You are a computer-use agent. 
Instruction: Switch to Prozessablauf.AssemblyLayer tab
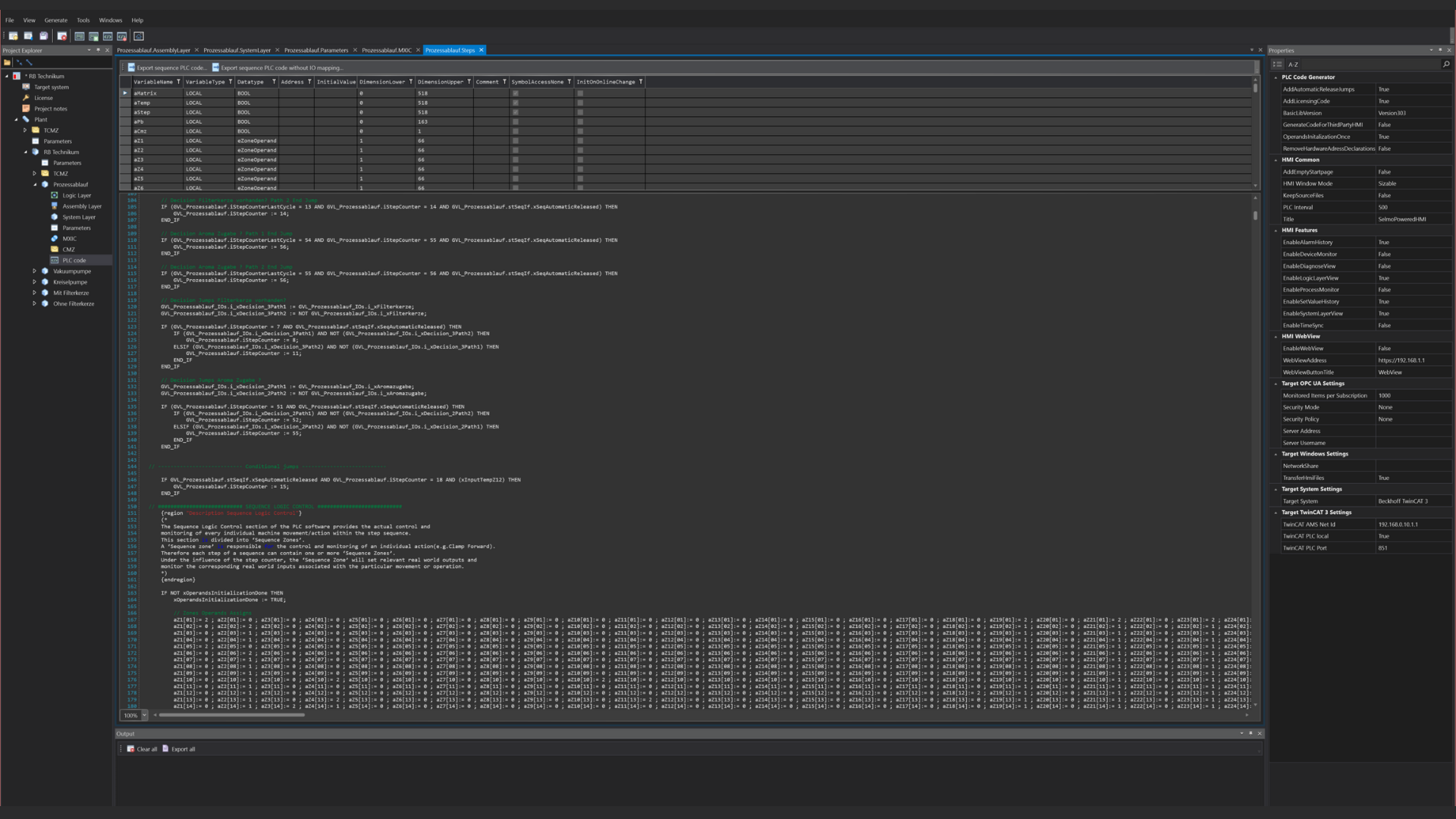coord(153,50)
